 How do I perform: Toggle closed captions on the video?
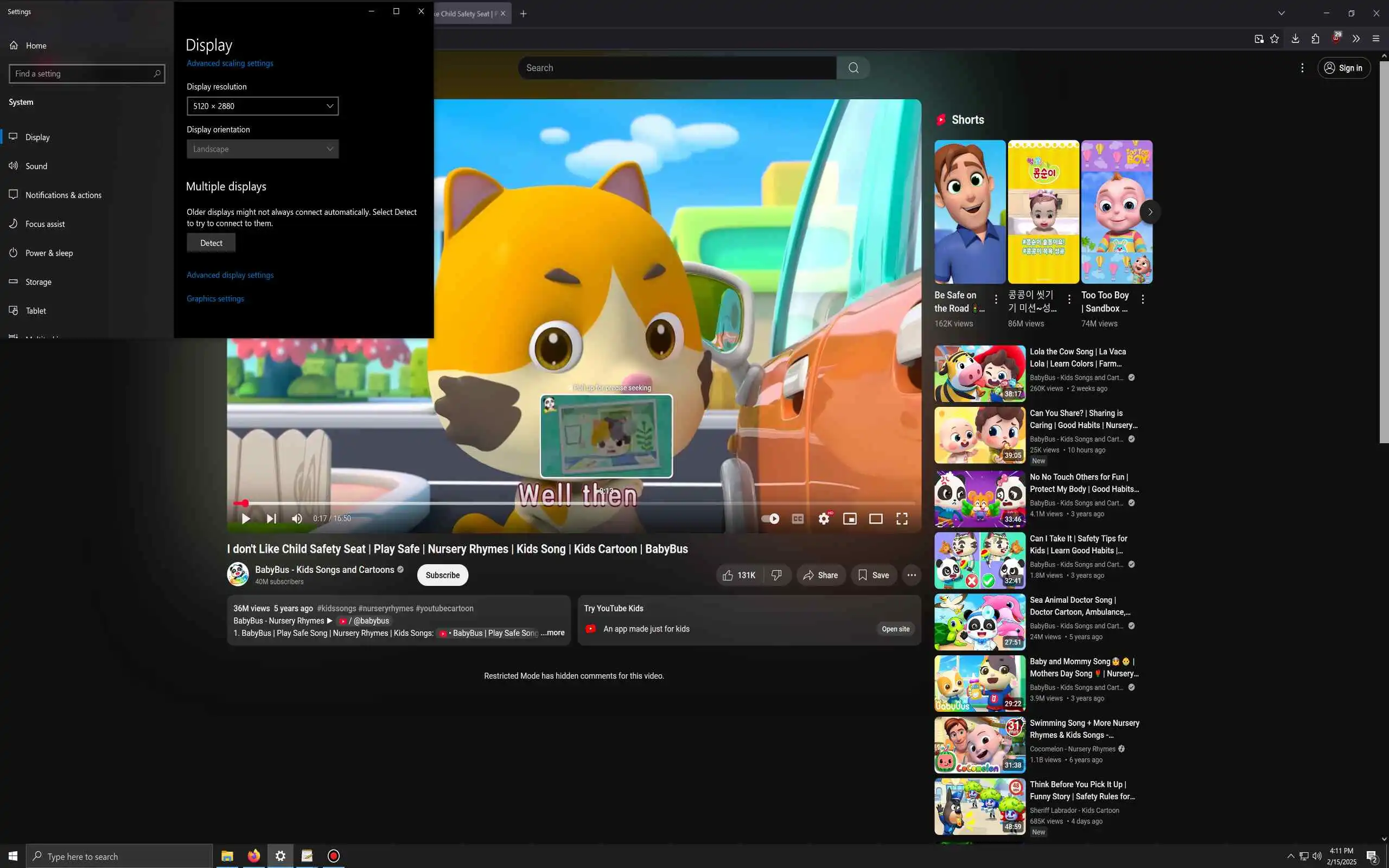click(797, 519)
